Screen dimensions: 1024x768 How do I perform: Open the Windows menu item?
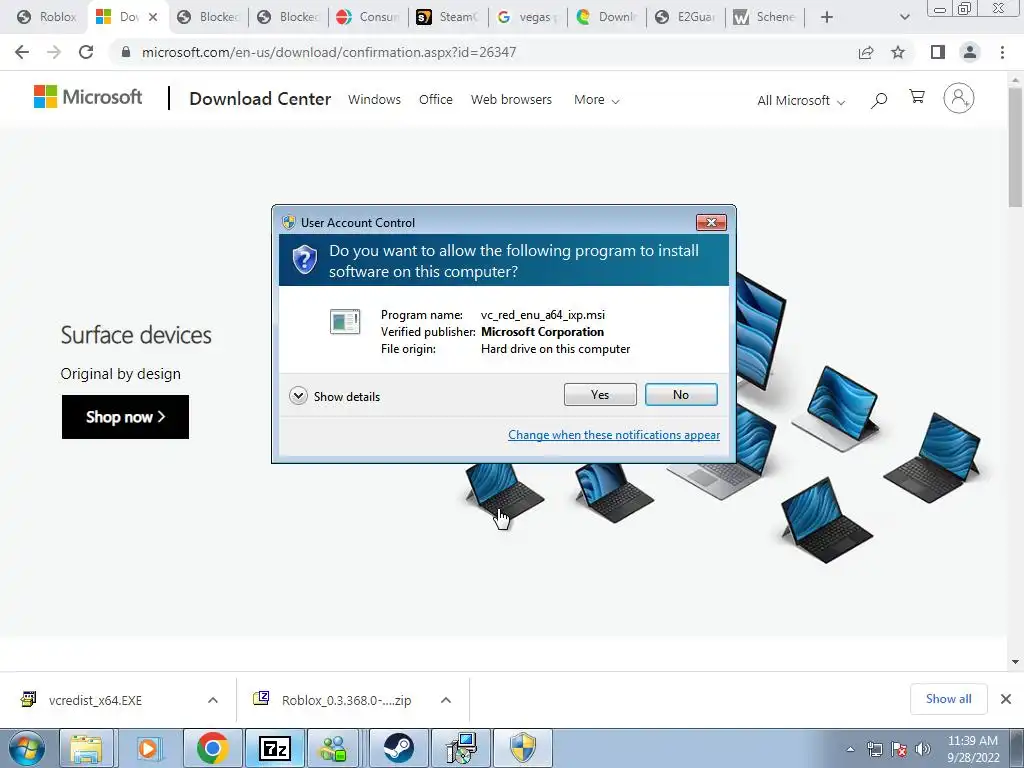point(374,99)
